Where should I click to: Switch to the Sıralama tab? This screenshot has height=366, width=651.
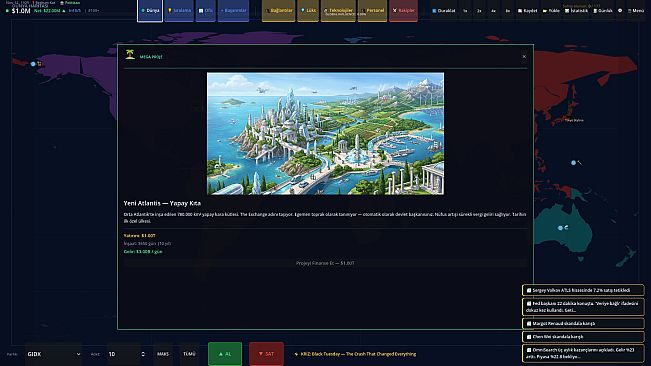(x=179, y=10)
